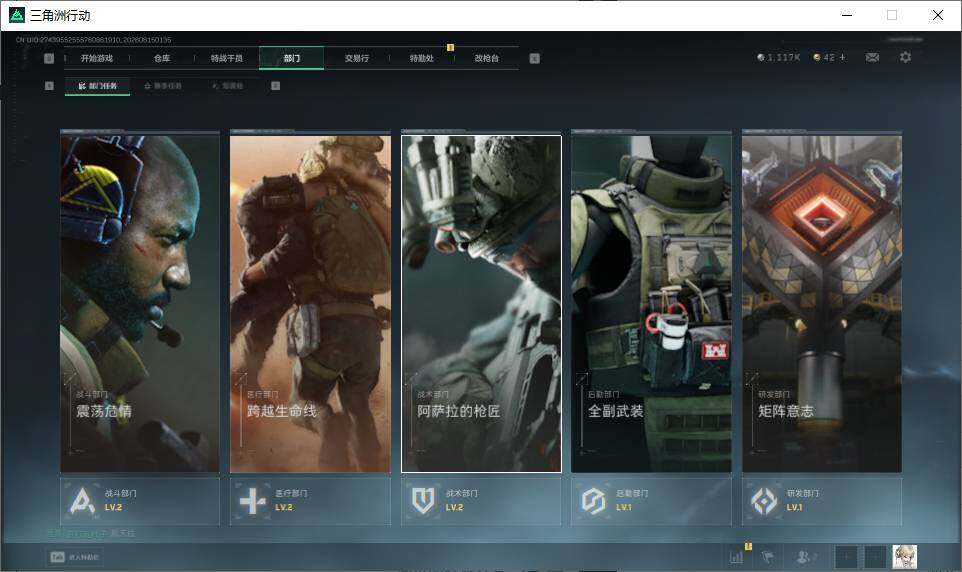This screenshot has width=962, height=572.
Task: Click the 1,117K currency icon
Action: [x=761, y=57]
